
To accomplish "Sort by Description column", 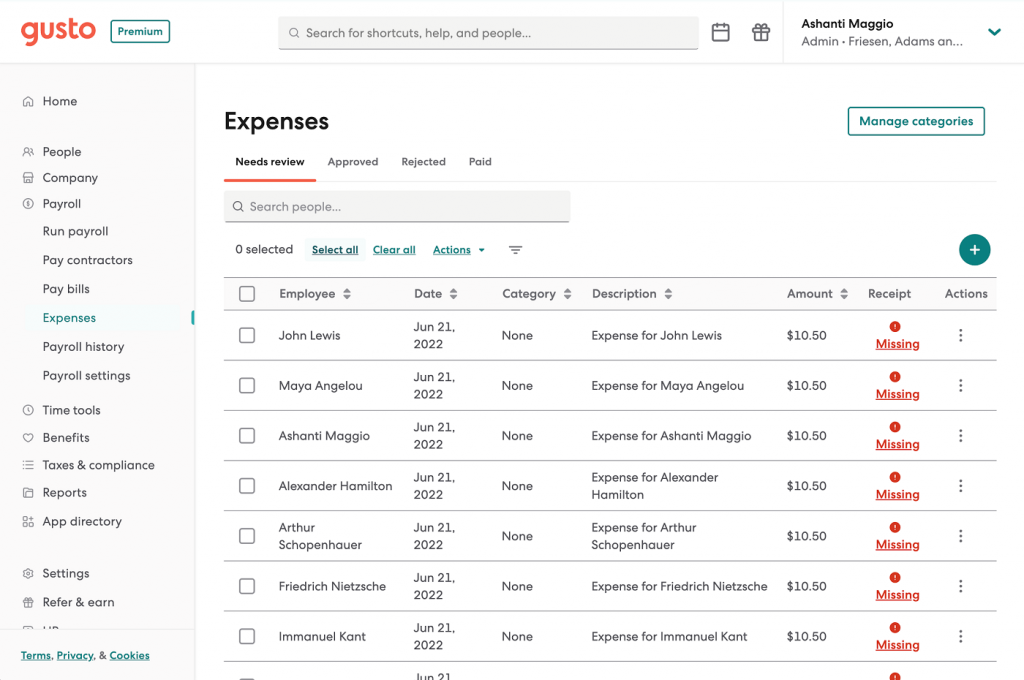I will point(668,294).
